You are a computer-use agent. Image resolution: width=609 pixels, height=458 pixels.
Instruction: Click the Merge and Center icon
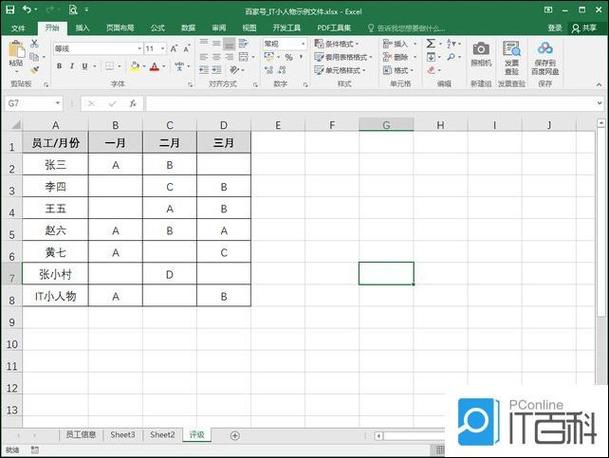244,57
